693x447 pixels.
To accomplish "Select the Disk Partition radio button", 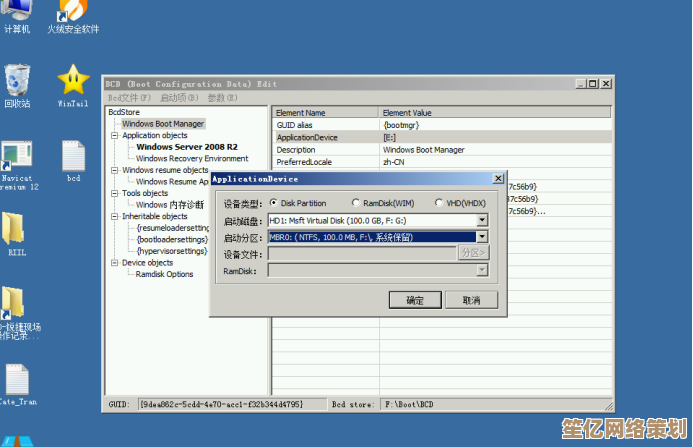I will [x=274, y=203].
